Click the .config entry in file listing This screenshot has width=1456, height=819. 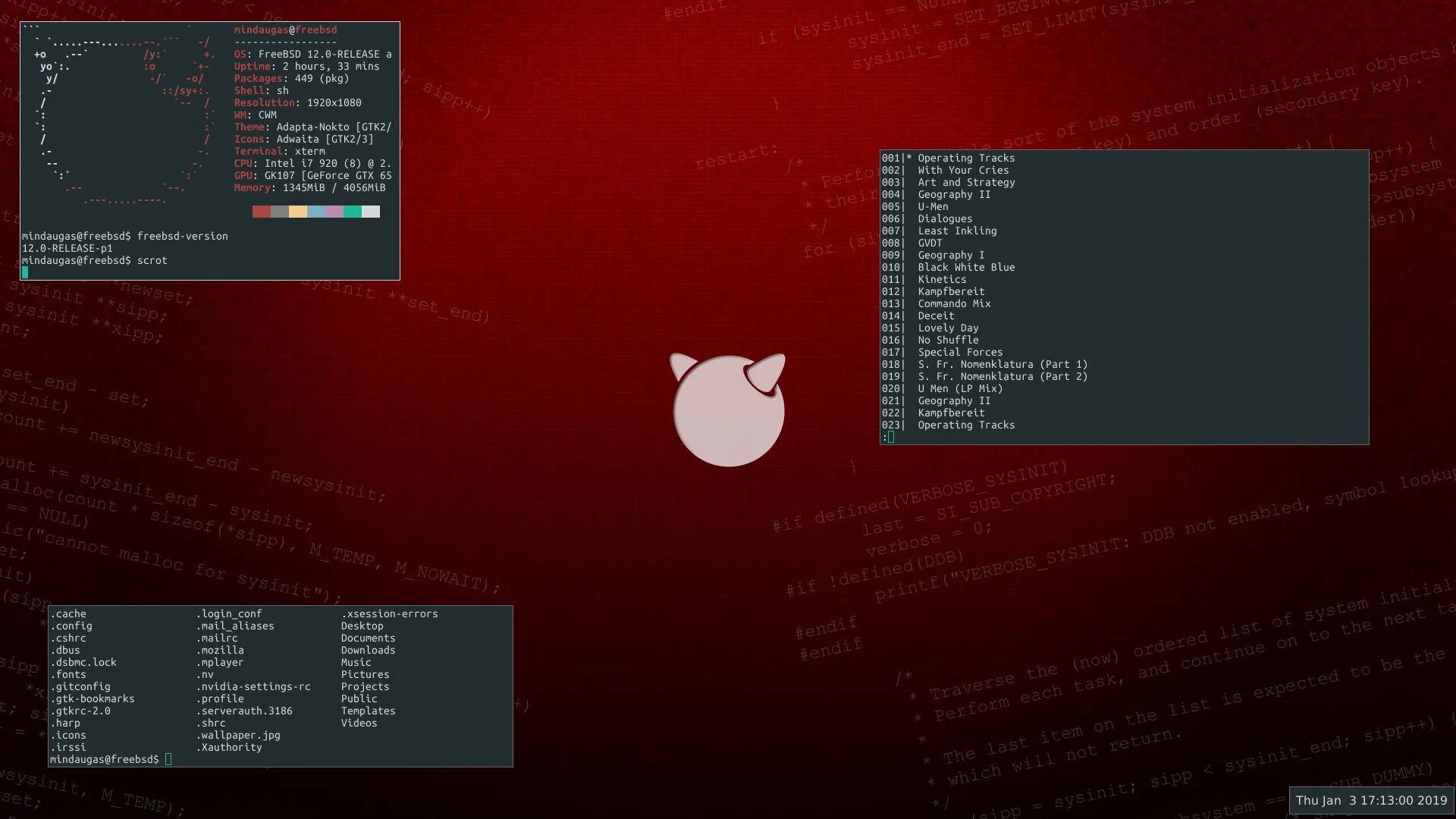pyautogui.click(x=71, y=626)
